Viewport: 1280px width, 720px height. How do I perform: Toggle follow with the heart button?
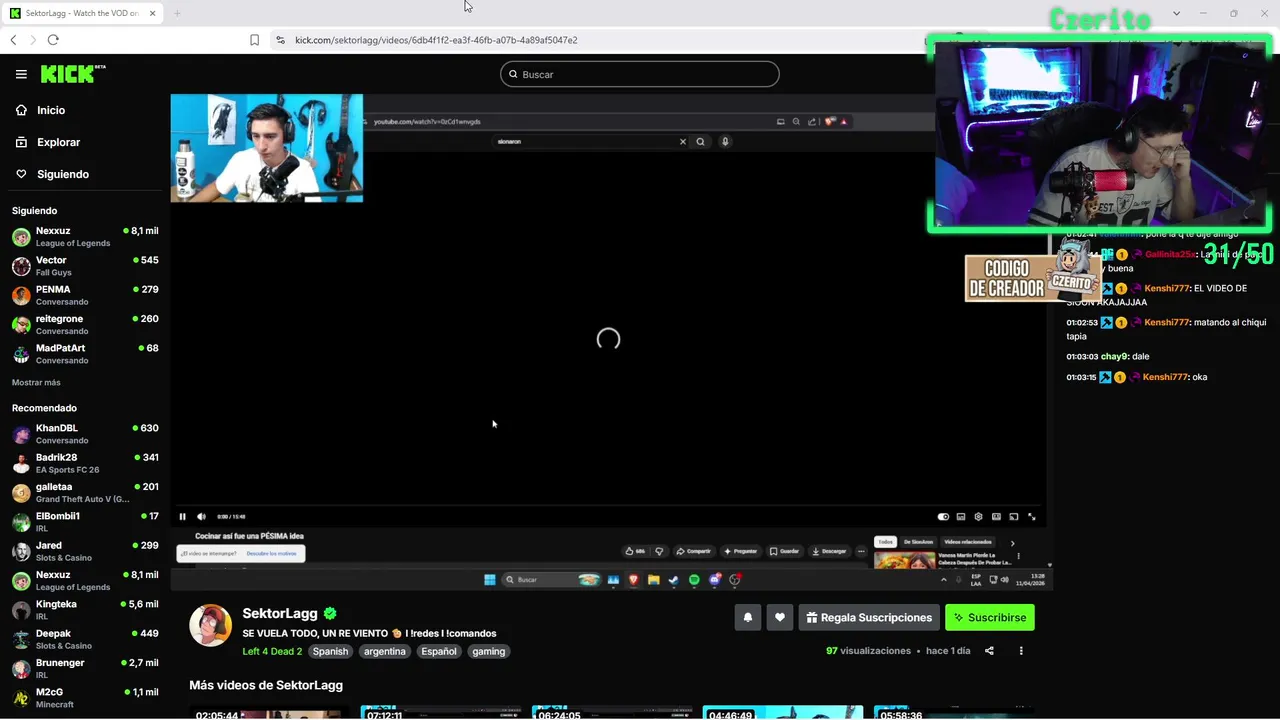tap(780, 617)
